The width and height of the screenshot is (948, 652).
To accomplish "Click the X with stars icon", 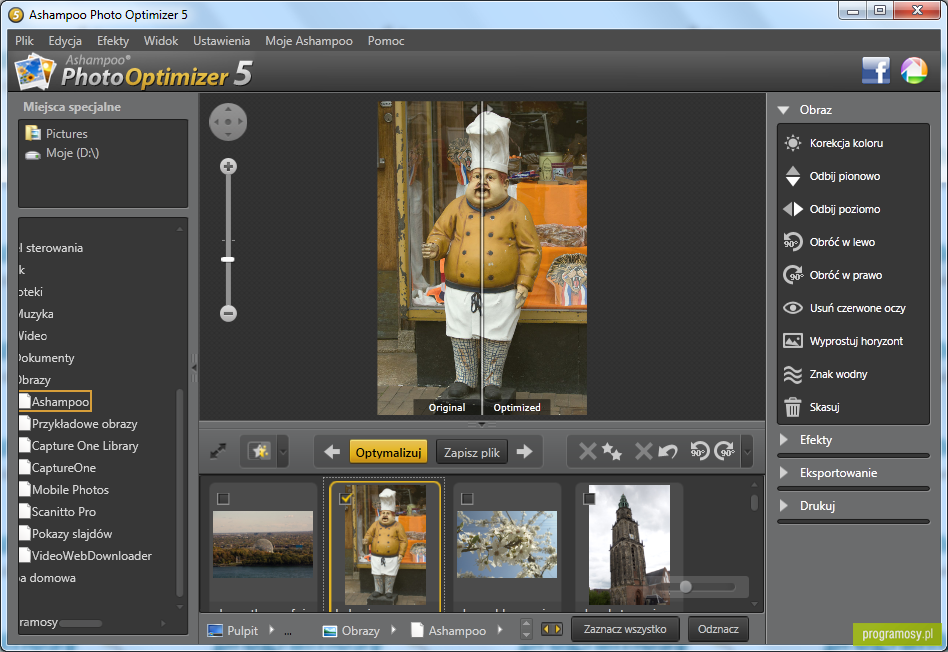I will [x=600, y=451].
